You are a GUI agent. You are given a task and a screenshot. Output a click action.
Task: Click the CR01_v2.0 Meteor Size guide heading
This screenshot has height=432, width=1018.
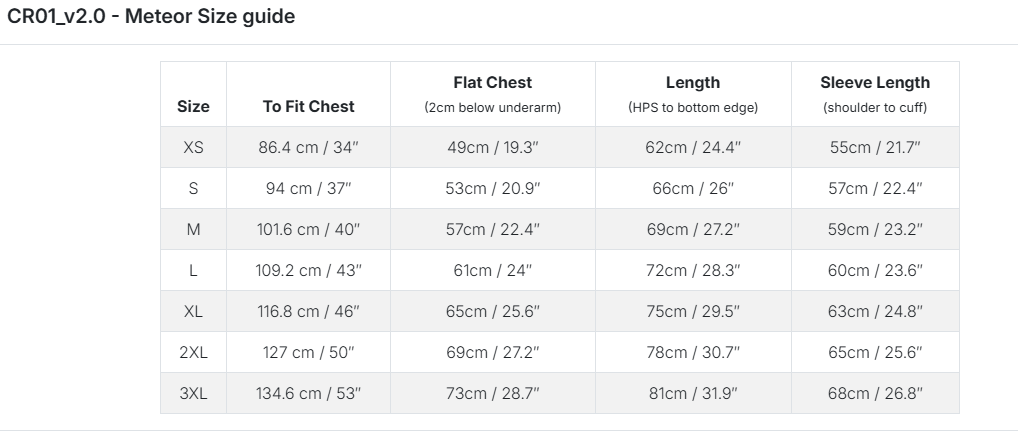point(151,16)
